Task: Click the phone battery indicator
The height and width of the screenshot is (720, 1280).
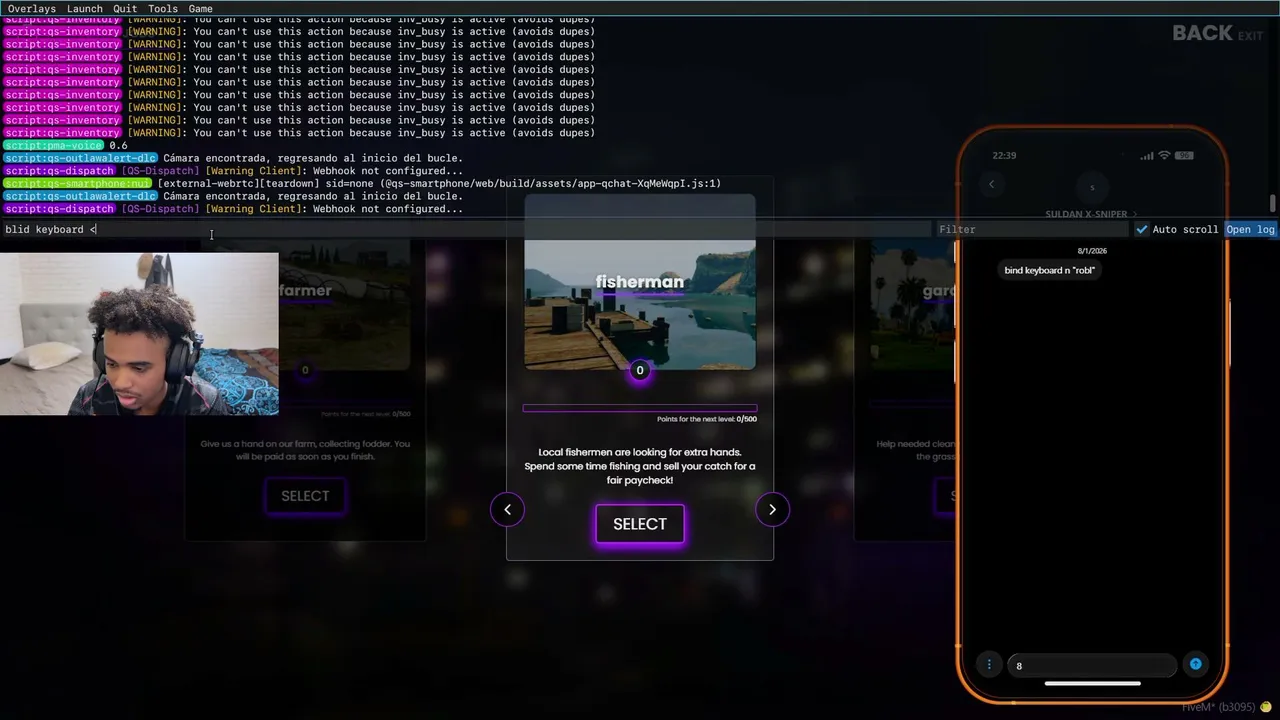Action: point(1184,156)
